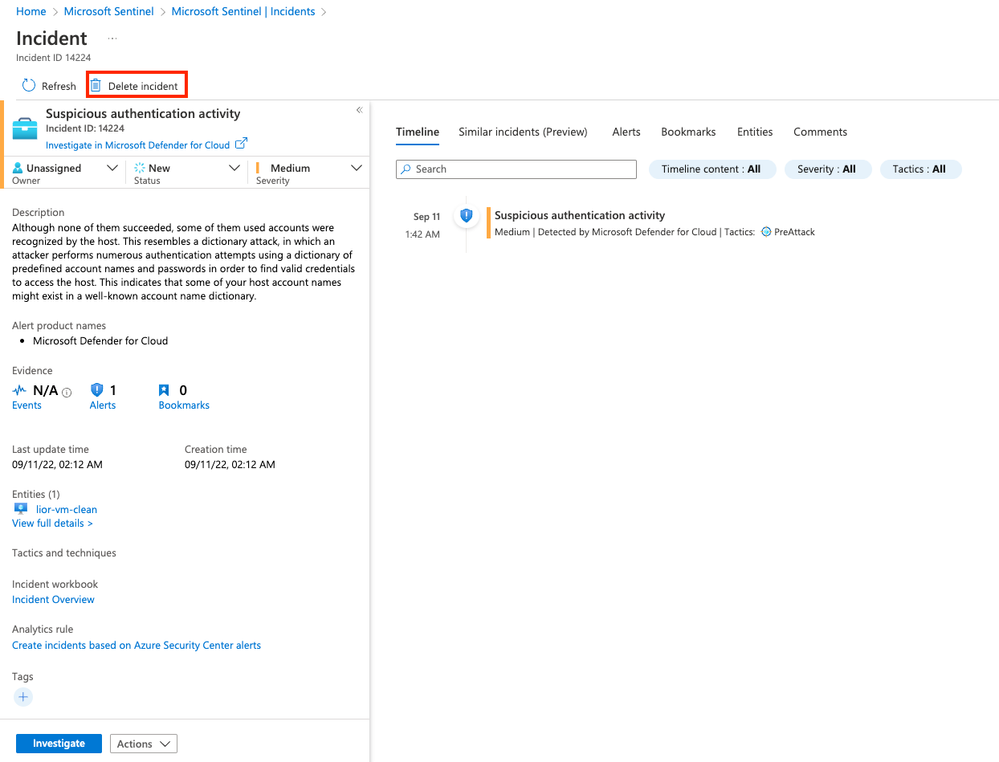Click the magnifier icon in Search box
Image resolution: width=999 pixels, height=762 pixels.
(x=406, y=169)
